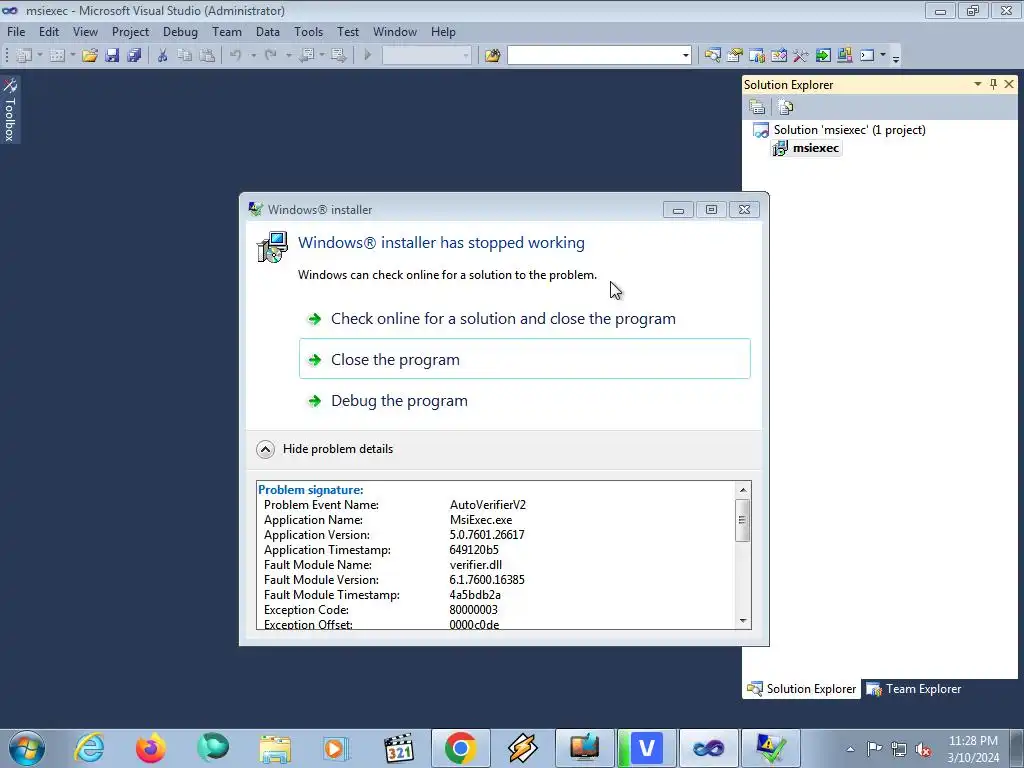The height and width of the screenshot is (768, 1024).
Task: Open the Test menu
Action: click(347, 31)
